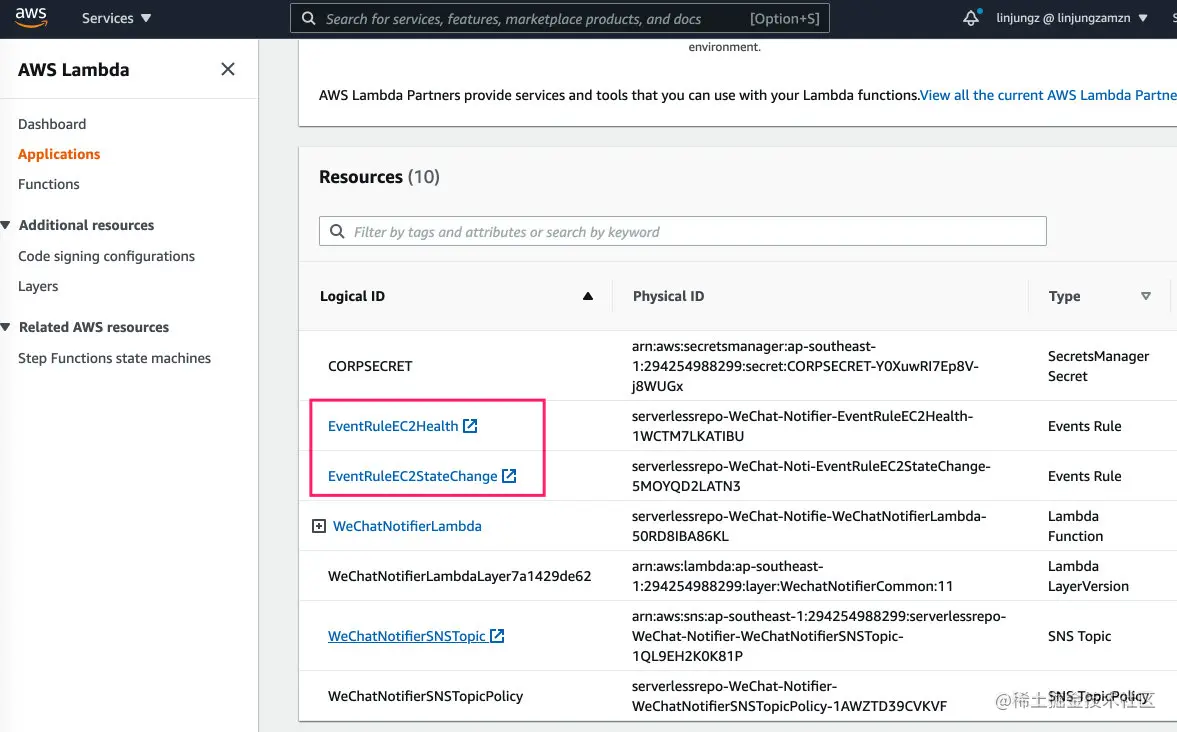This screenshot has height=732, width=1177.
Task: Click the AWS logo home icon
Action: tap(31, 17)
